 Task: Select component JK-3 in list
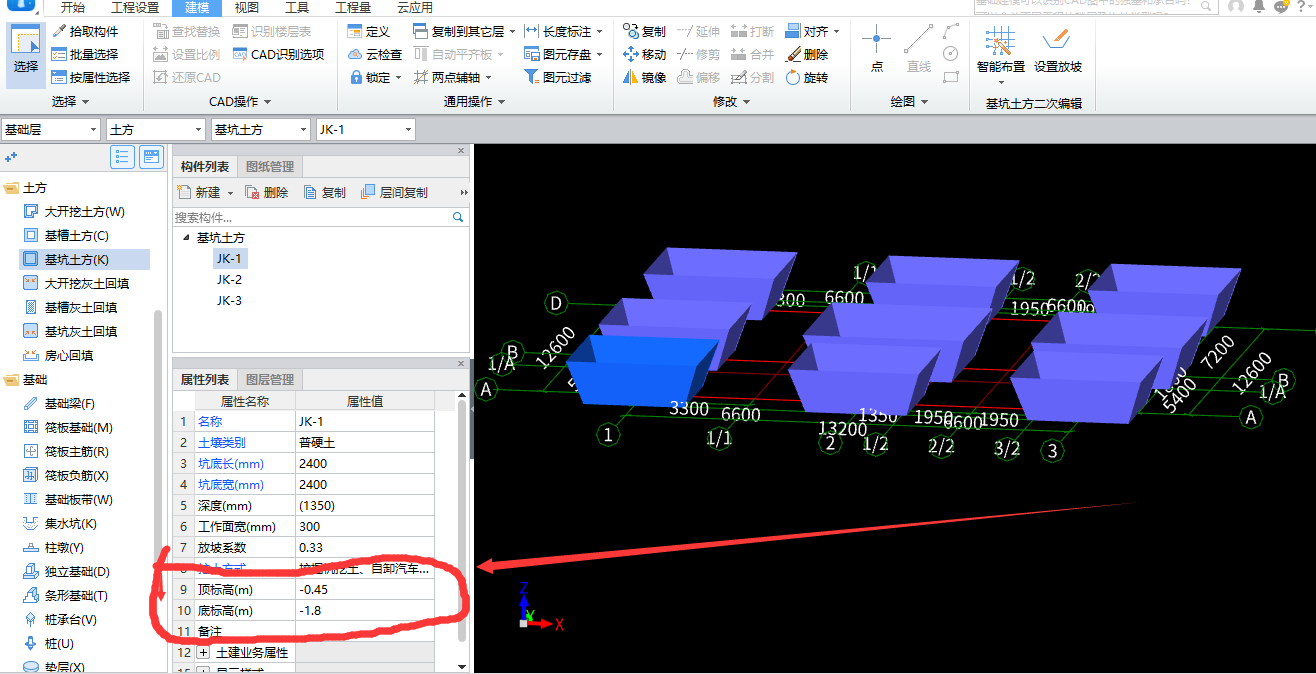pyautogui.click(x=229, y=301)
